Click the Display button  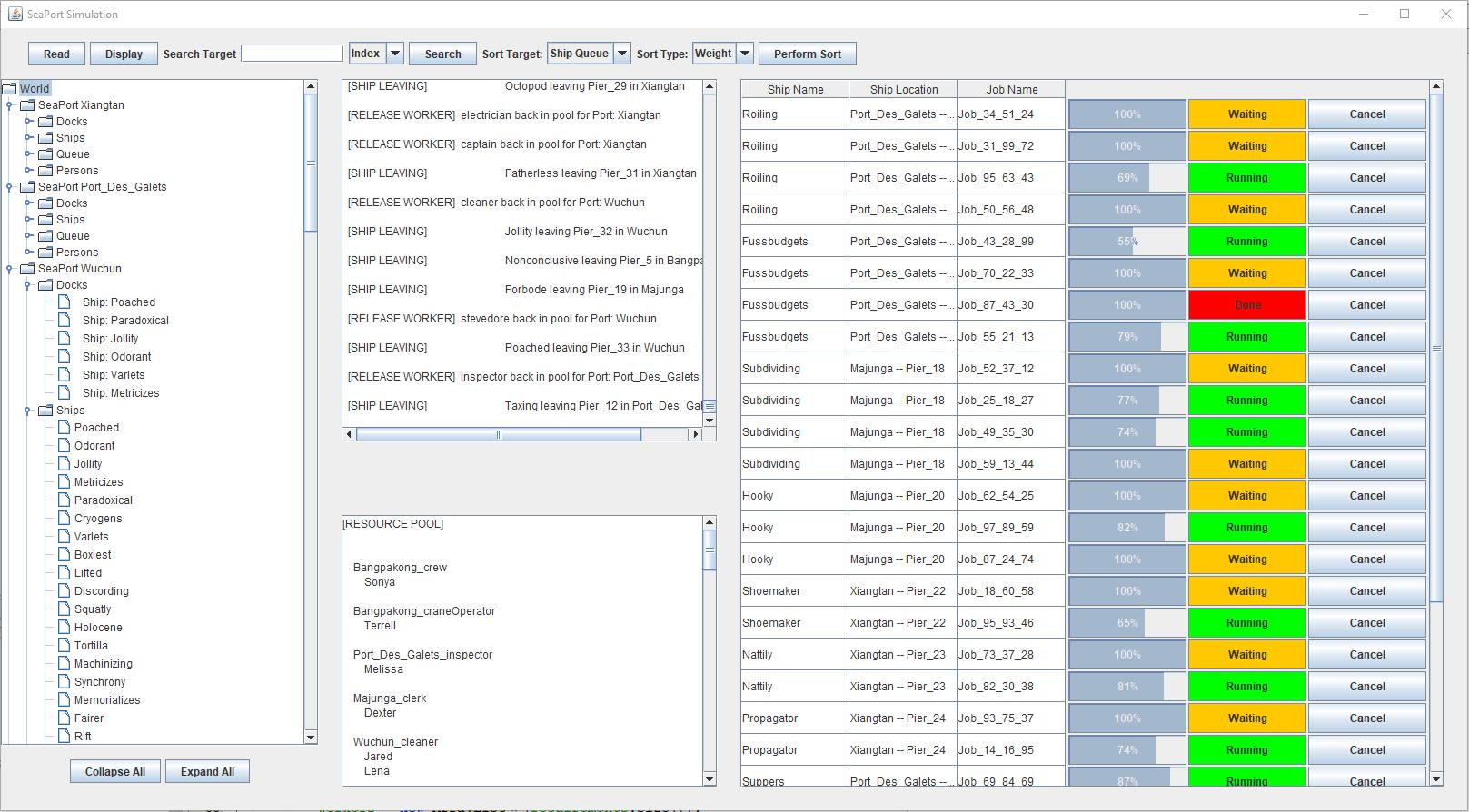pos(124,54)
